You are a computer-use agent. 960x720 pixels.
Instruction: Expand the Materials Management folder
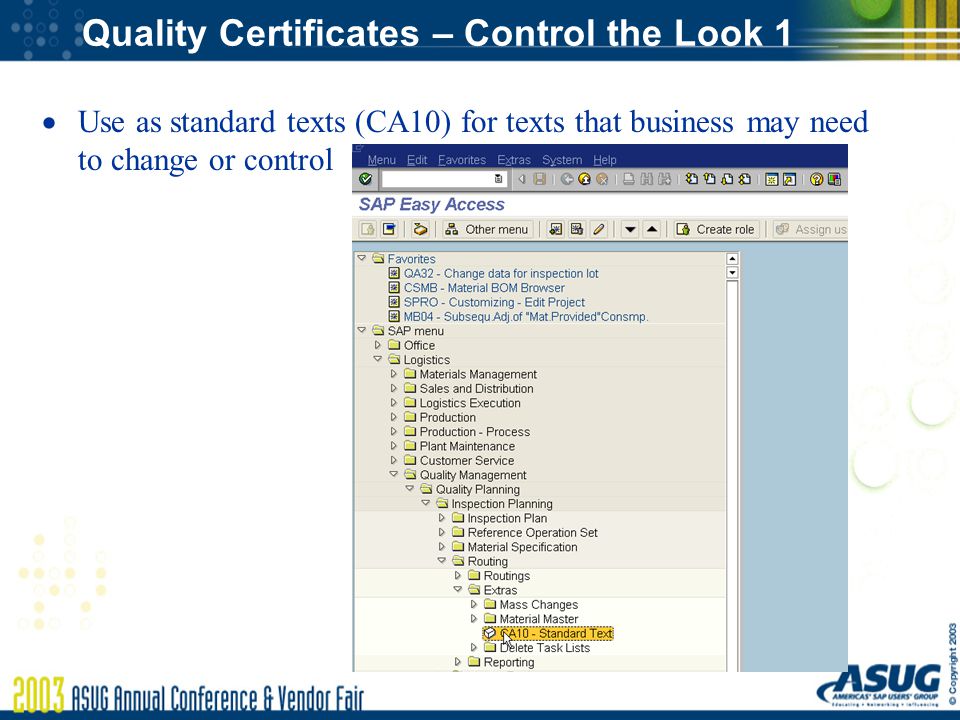click(x=394, y=373)
